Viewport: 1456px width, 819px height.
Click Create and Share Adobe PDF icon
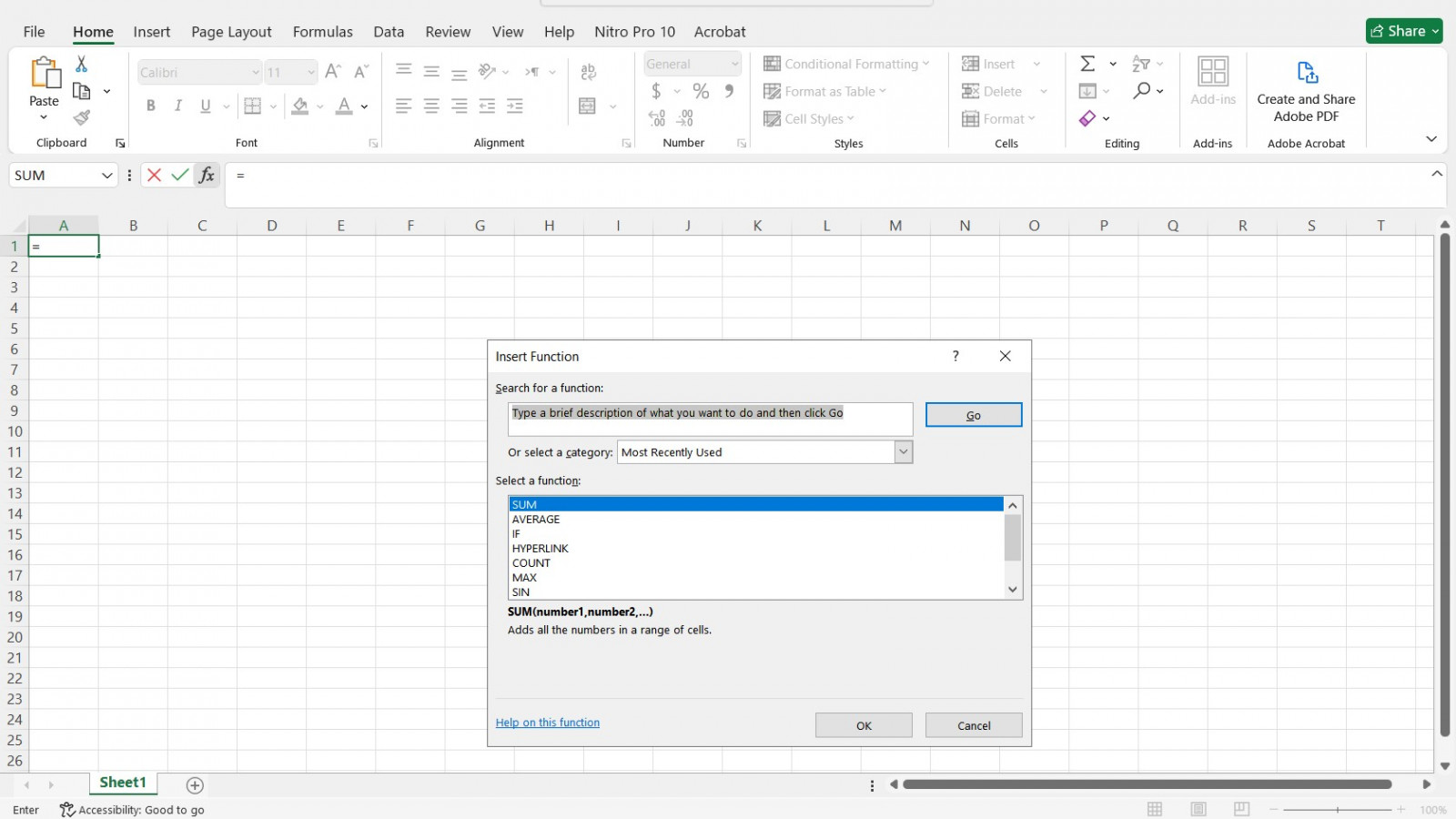click(1307, 72)
